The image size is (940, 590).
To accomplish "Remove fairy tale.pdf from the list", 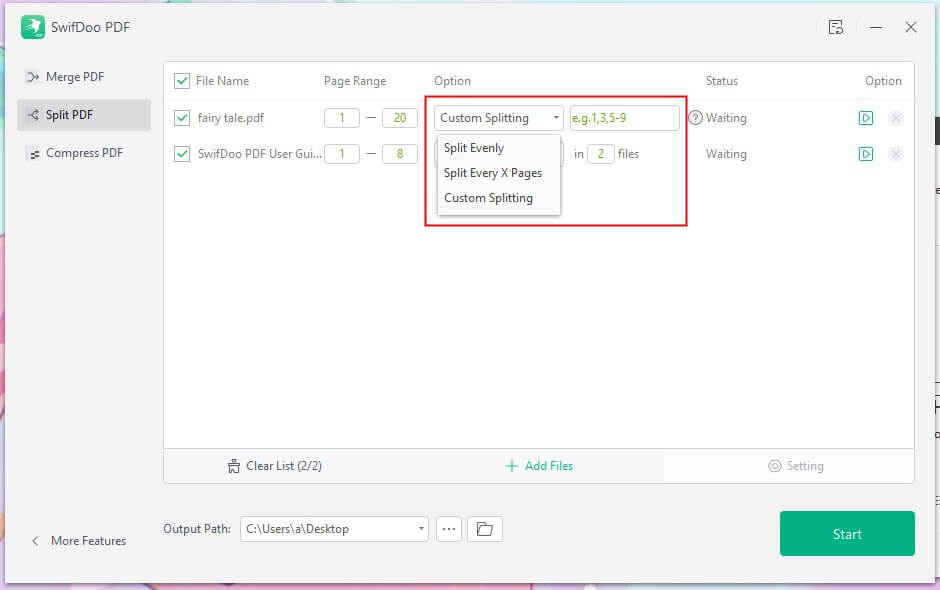I will click(x=896, y=118).
